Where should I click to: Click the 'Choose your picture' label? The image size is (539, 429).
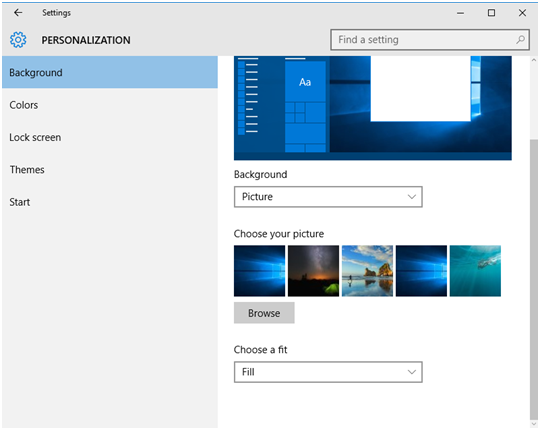click(279, 234)
